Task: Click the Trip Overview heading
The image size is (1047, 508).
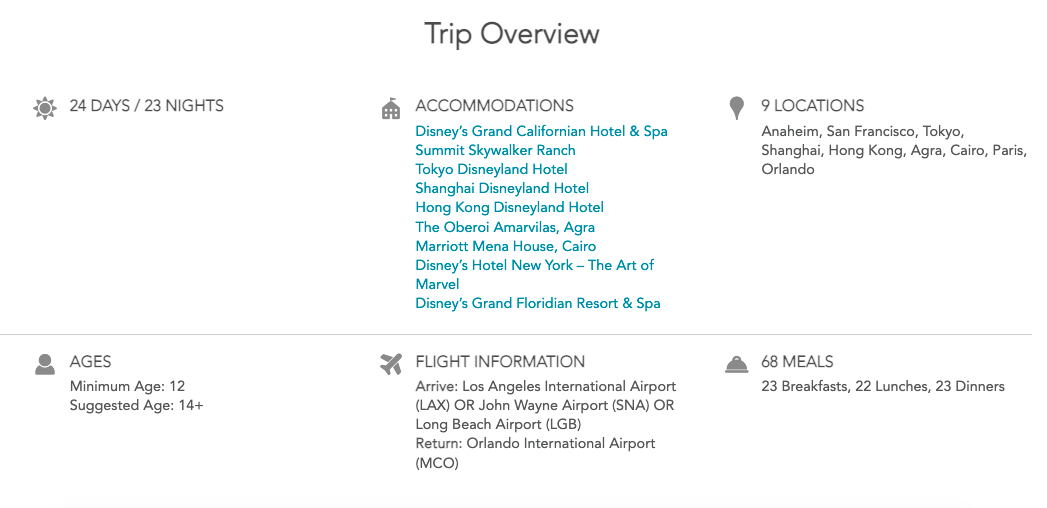Action: 512,33
